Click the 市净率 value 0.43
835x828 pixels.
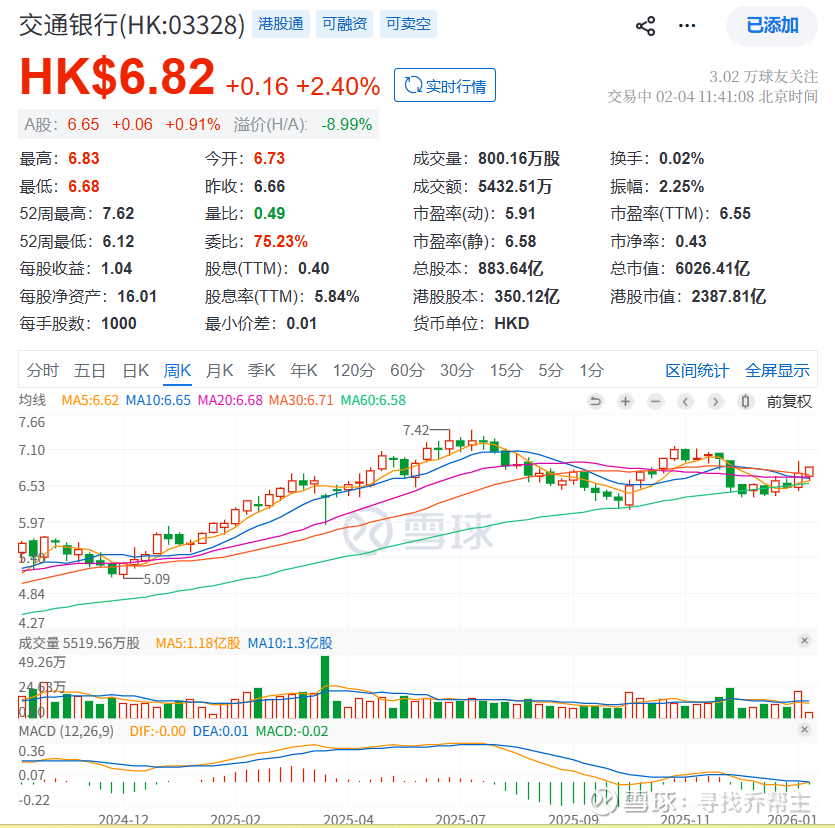coord(691,241)
